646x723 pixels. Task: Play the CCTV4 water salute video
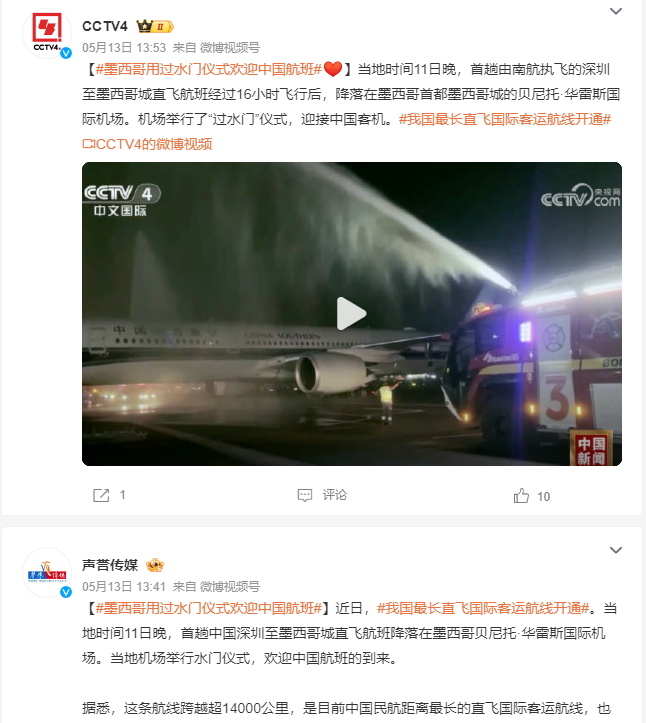tap(351, 314)
